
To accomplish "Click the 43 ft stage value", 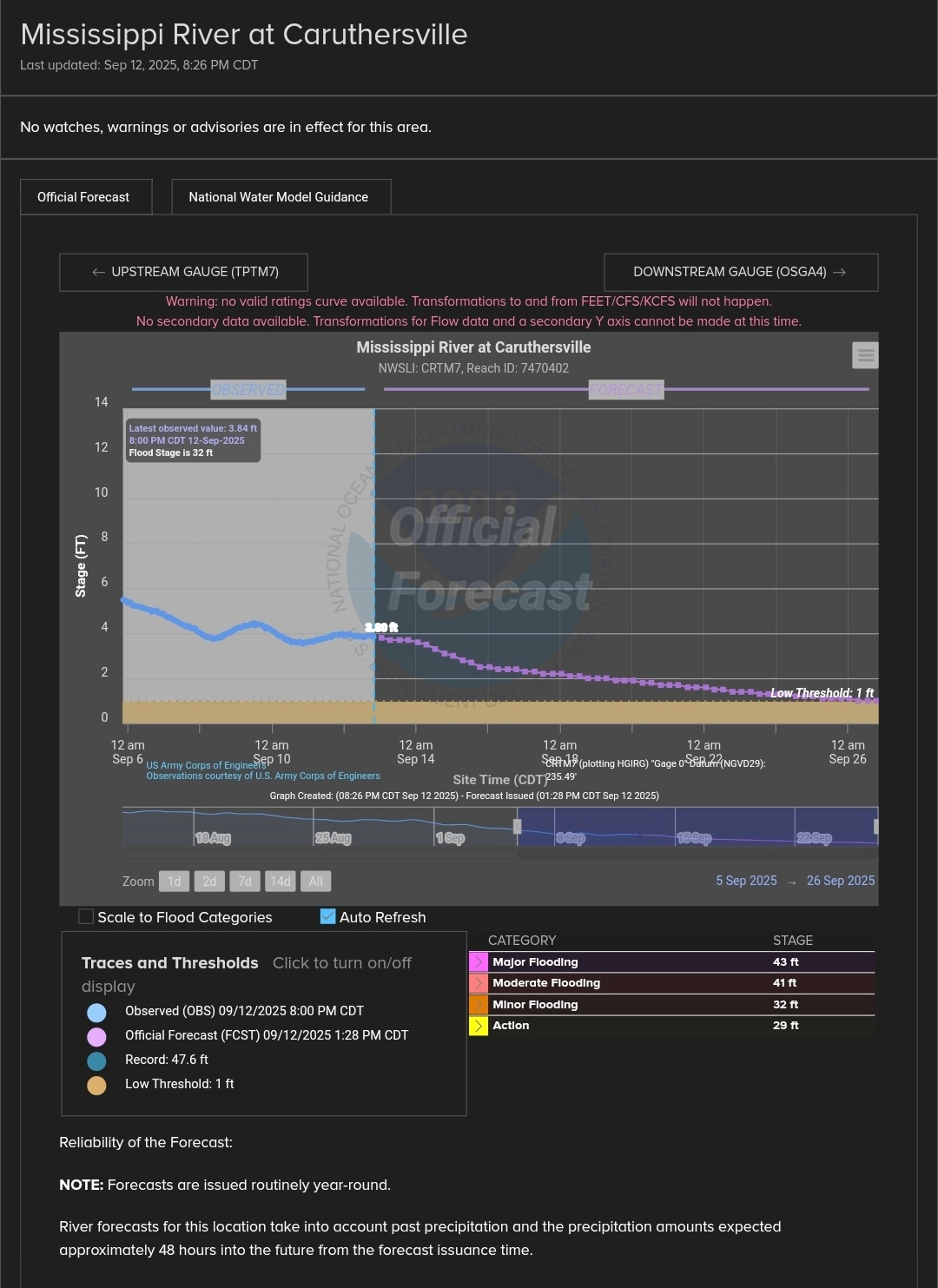I will coord(785,962).
